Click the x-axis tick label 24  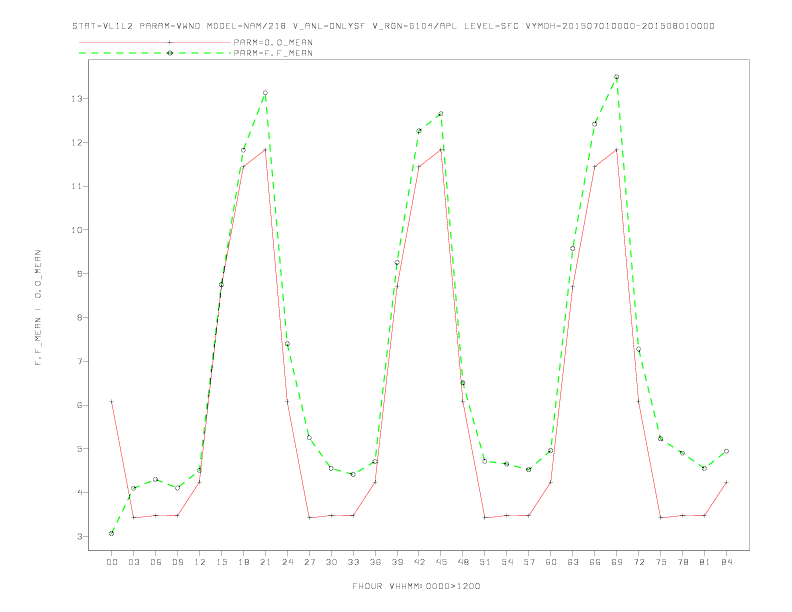(287, 562)
